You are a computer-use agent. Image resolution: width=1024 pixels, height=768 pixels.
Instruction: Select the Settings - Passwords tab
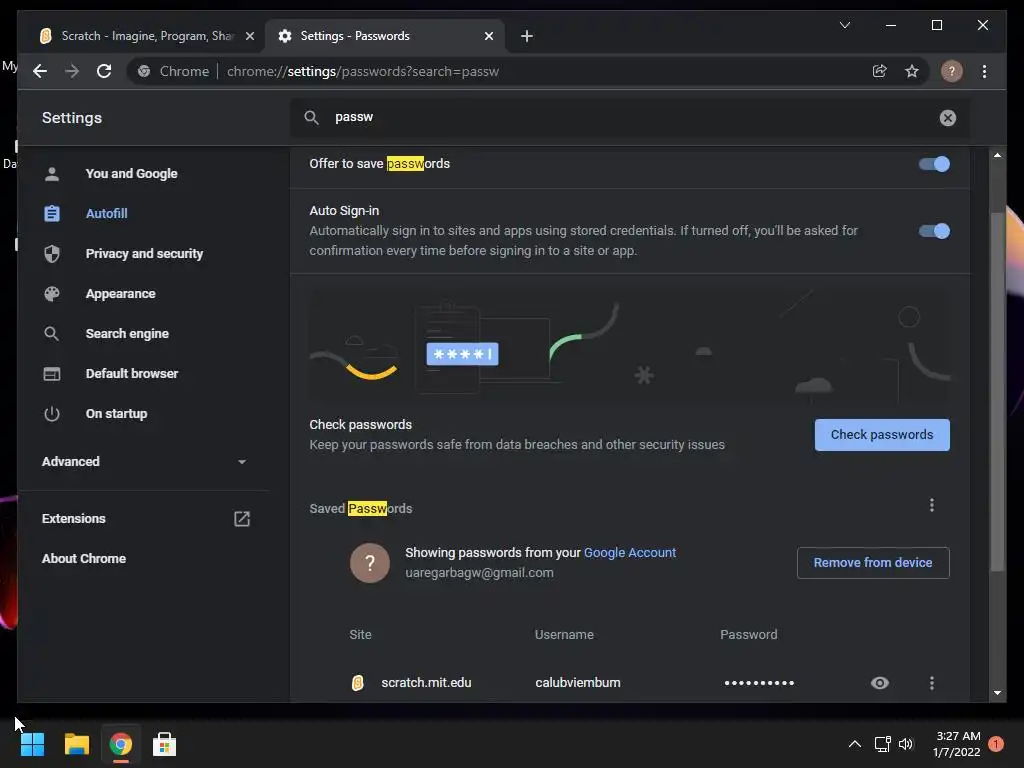[x=384, y=36]
